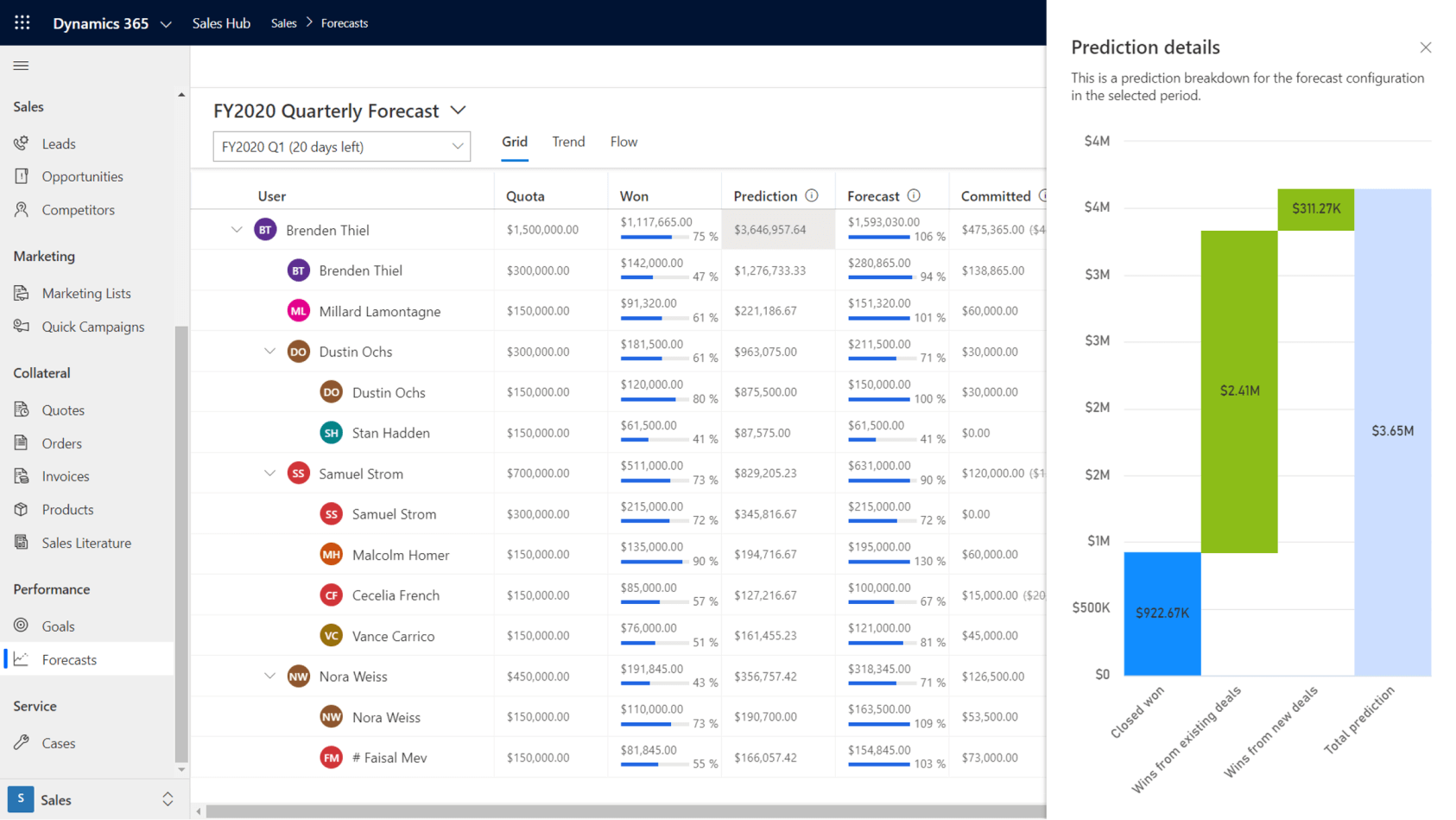Select Brenden Thiel's highlighted Prediction cell
This screenshot has width=1456, height=820.
pos(778,229)
